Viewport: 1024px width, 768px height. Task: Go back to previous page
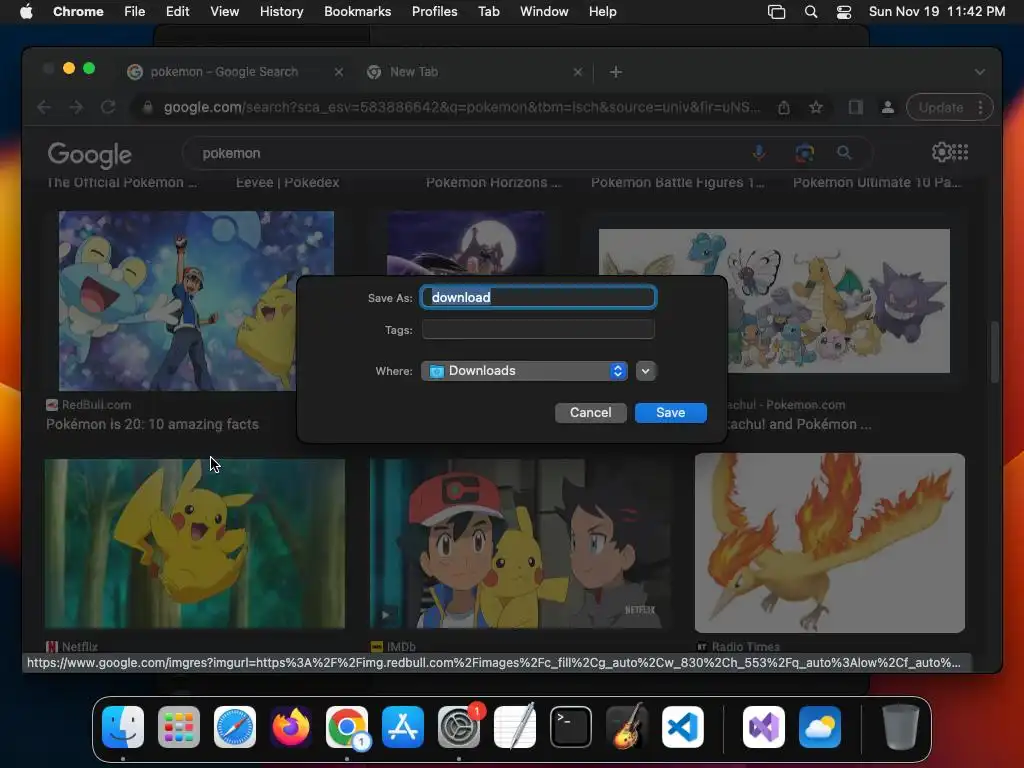(x=44, y=107)
